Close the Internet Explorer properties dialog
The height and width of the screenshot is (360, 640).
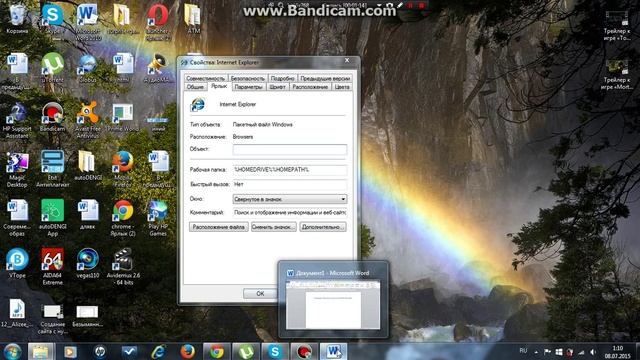click(347, 61)
